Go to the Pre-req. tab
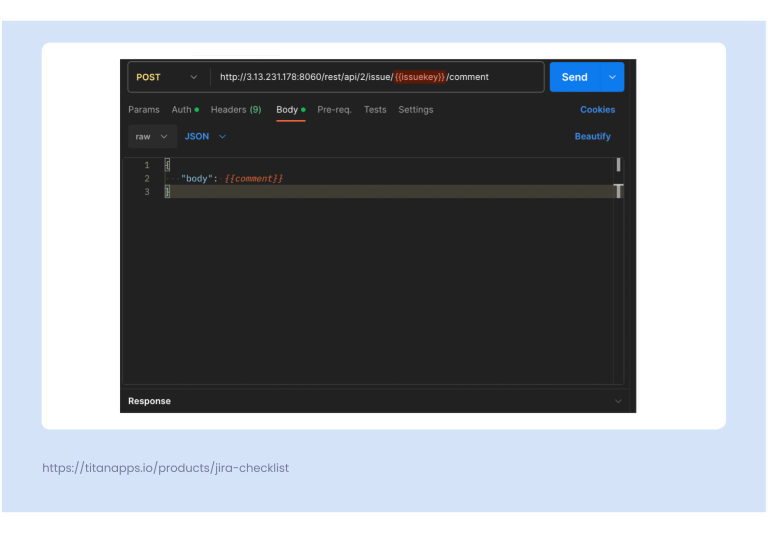Image resolution: width=768 pixels, height=533 pixels. (334, 110)
